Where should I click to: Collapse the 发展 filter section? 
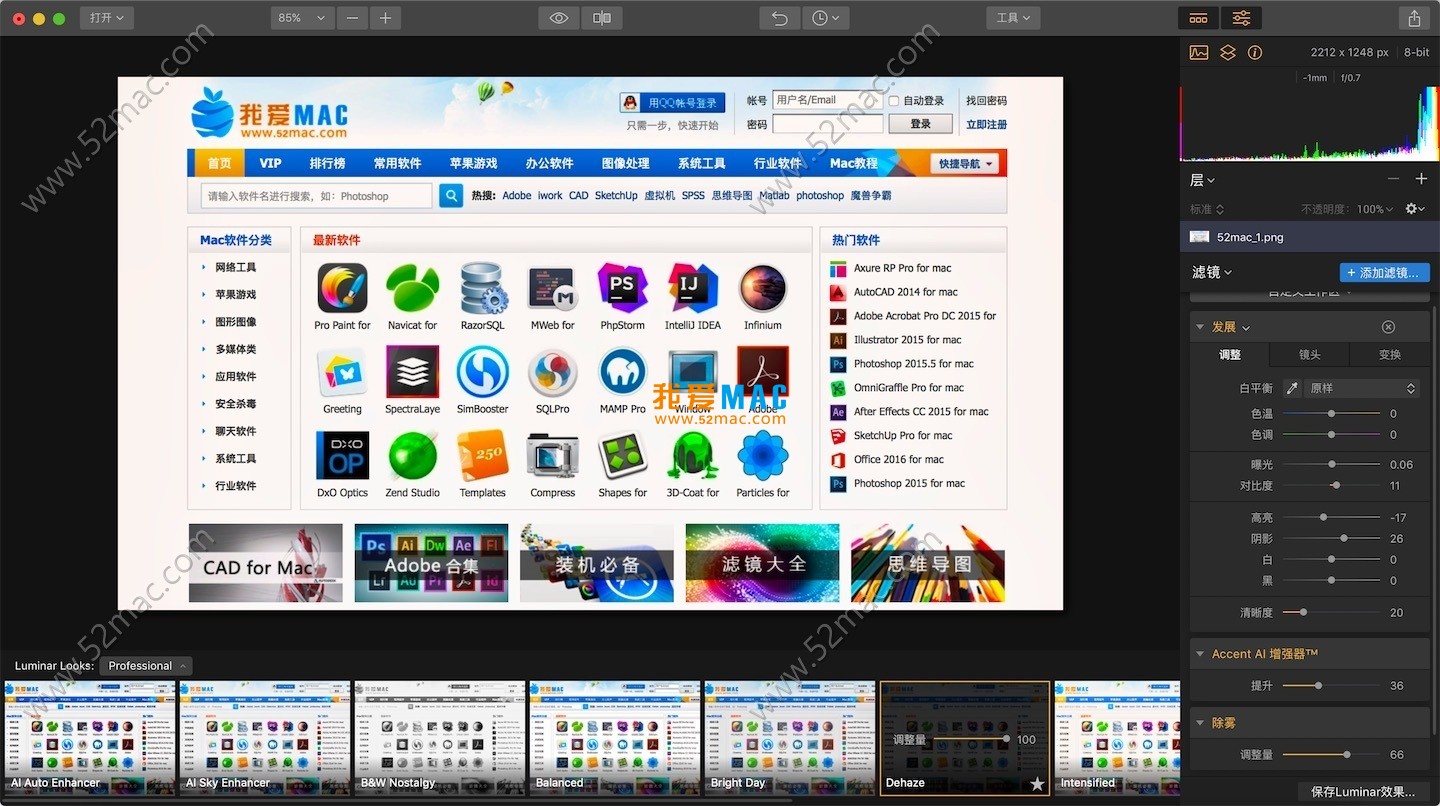pyautogui.click(x=1200, y=327)
